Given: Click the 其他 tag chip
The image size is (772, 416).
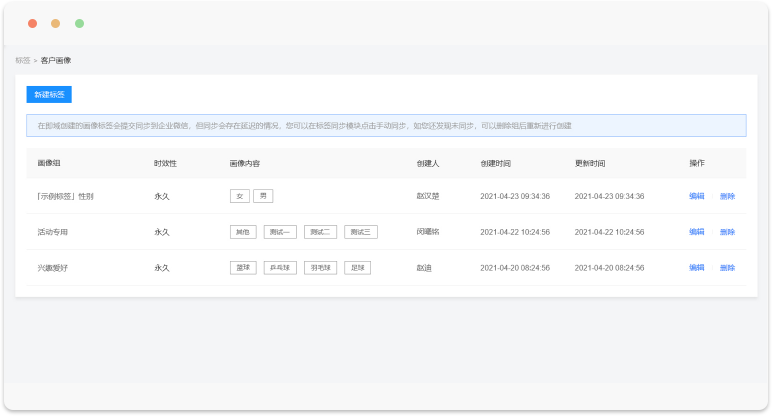Looking at the screenshot, I should pyautogui.click(x=243, y=232).
